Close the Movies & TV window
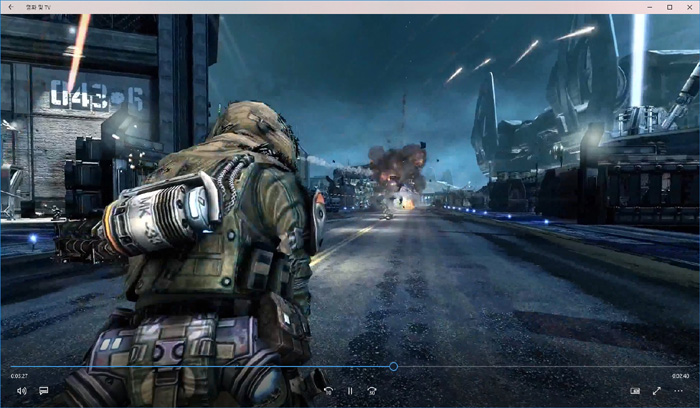This screenshot has height=408, width=700. tap(690, 7)
